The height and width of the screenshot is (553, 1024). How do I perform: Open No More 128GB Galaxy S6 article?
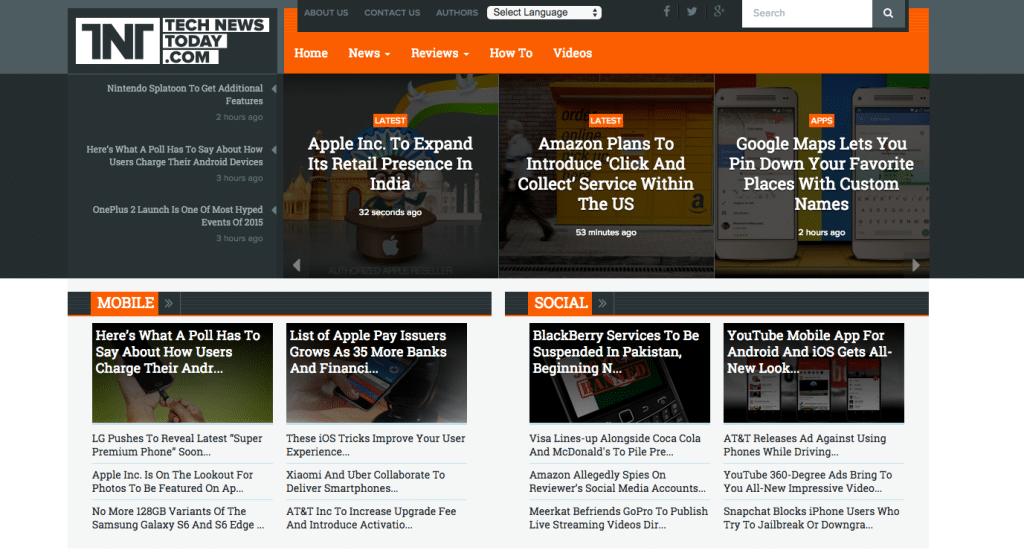click(x=178, y=518)
